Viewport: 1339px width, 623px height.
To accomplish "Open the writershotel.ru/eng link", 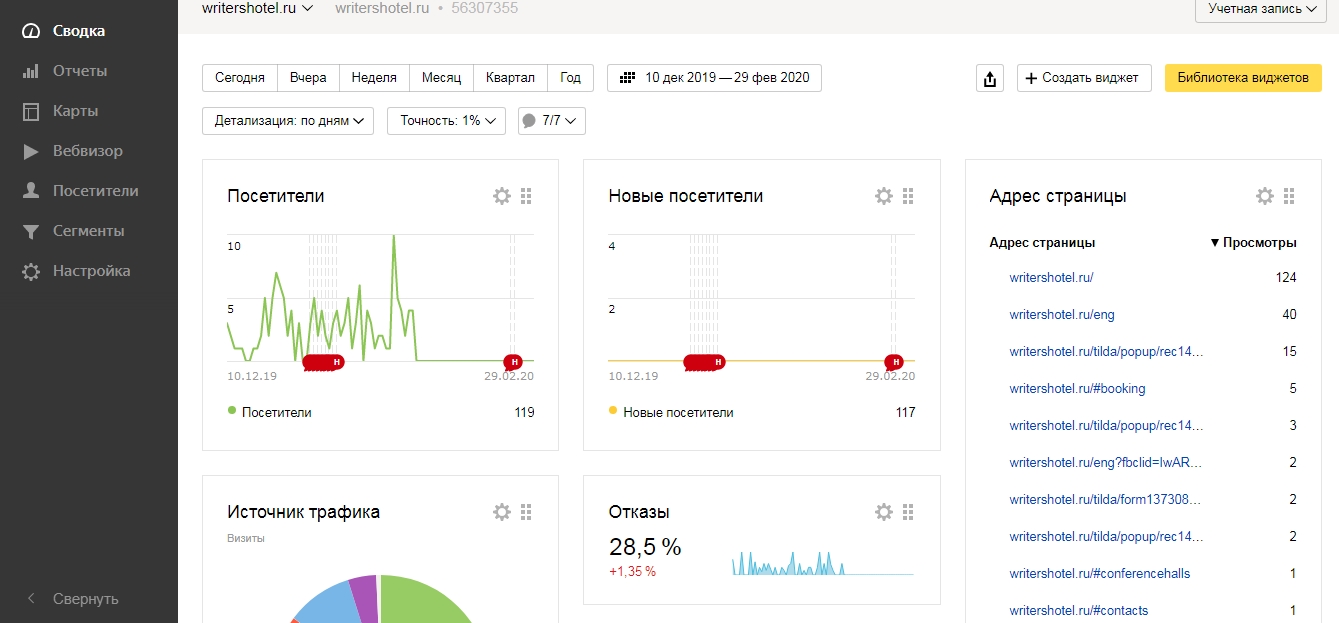I will point(1062,314).
